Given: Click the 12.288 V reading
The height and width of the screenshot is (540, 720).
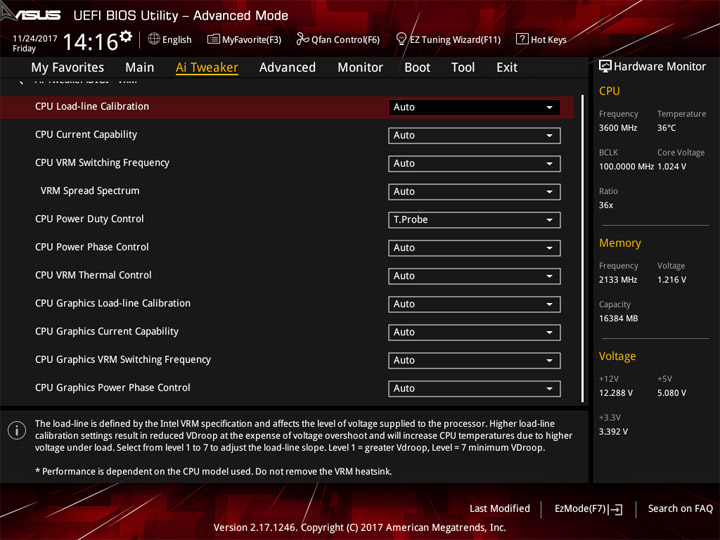Looking at the screenshot, I should click(616, 393).
